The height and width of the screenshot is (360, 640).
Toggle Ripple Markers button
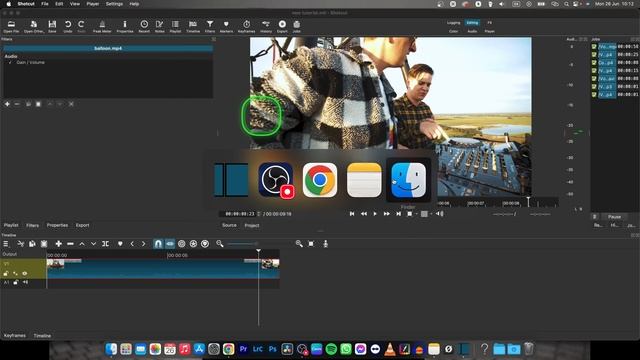(x=205, y=244)
